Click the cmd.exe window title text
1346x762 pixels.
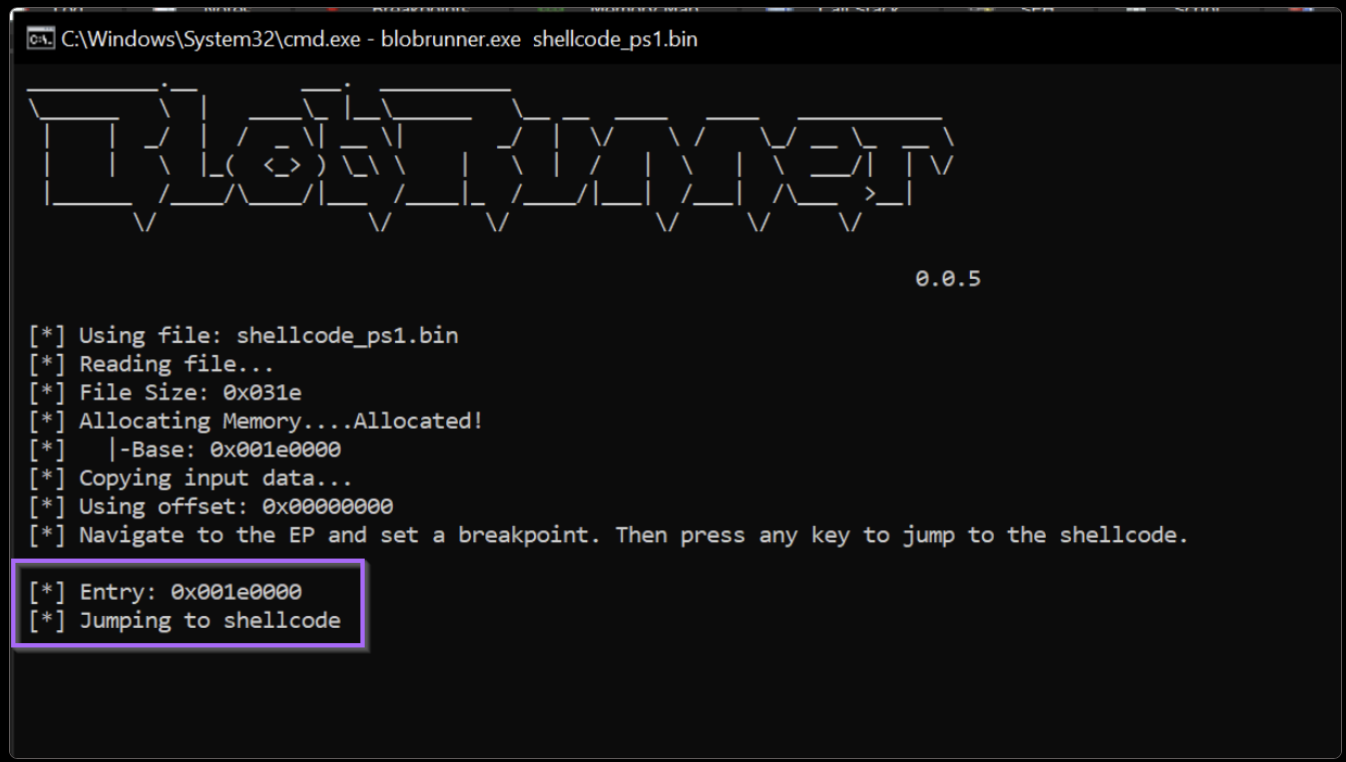click(x=378, y=39)
